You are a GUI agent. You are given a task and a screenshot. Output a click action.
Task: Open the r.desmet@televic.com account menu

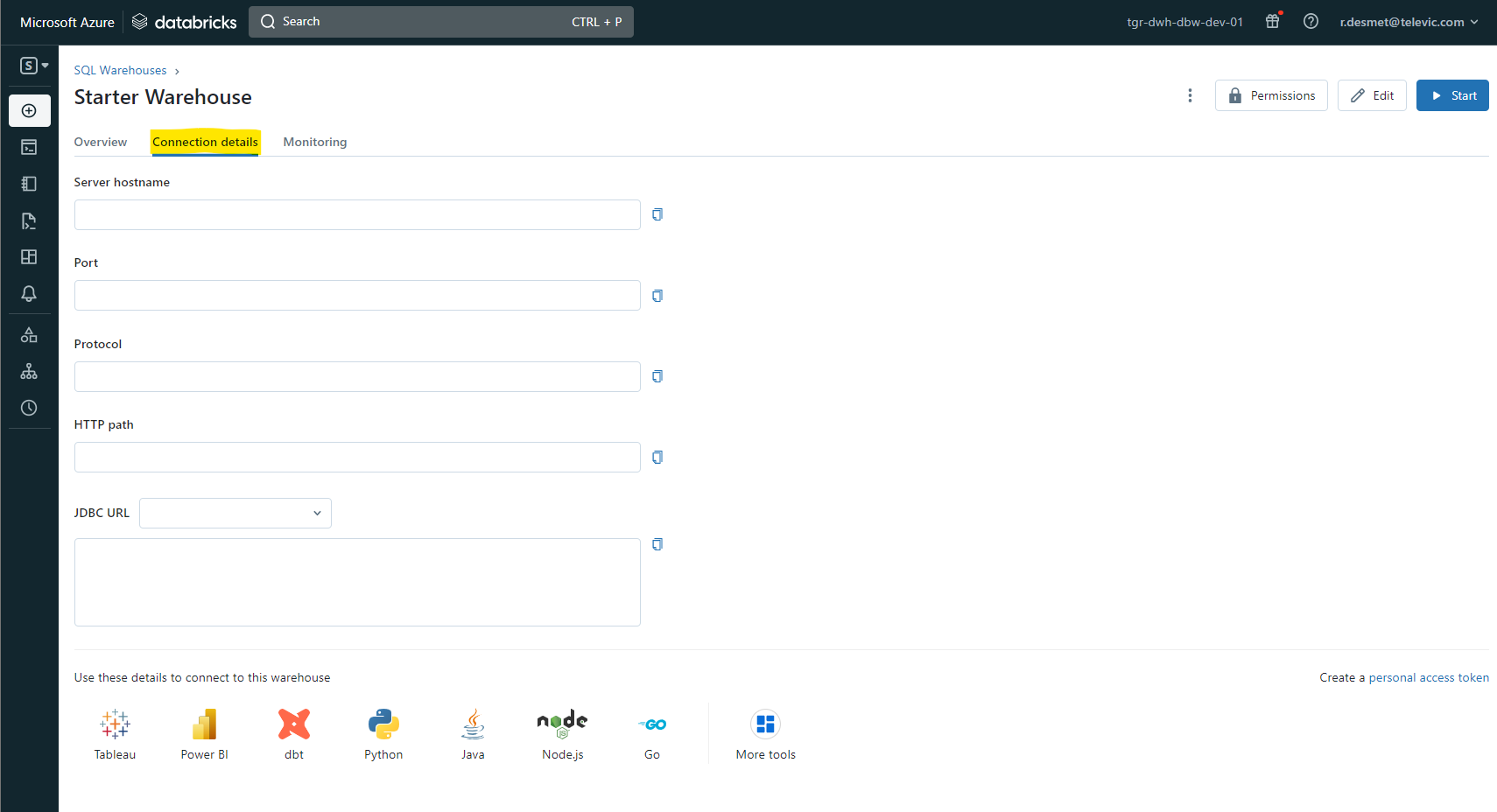1408,22
